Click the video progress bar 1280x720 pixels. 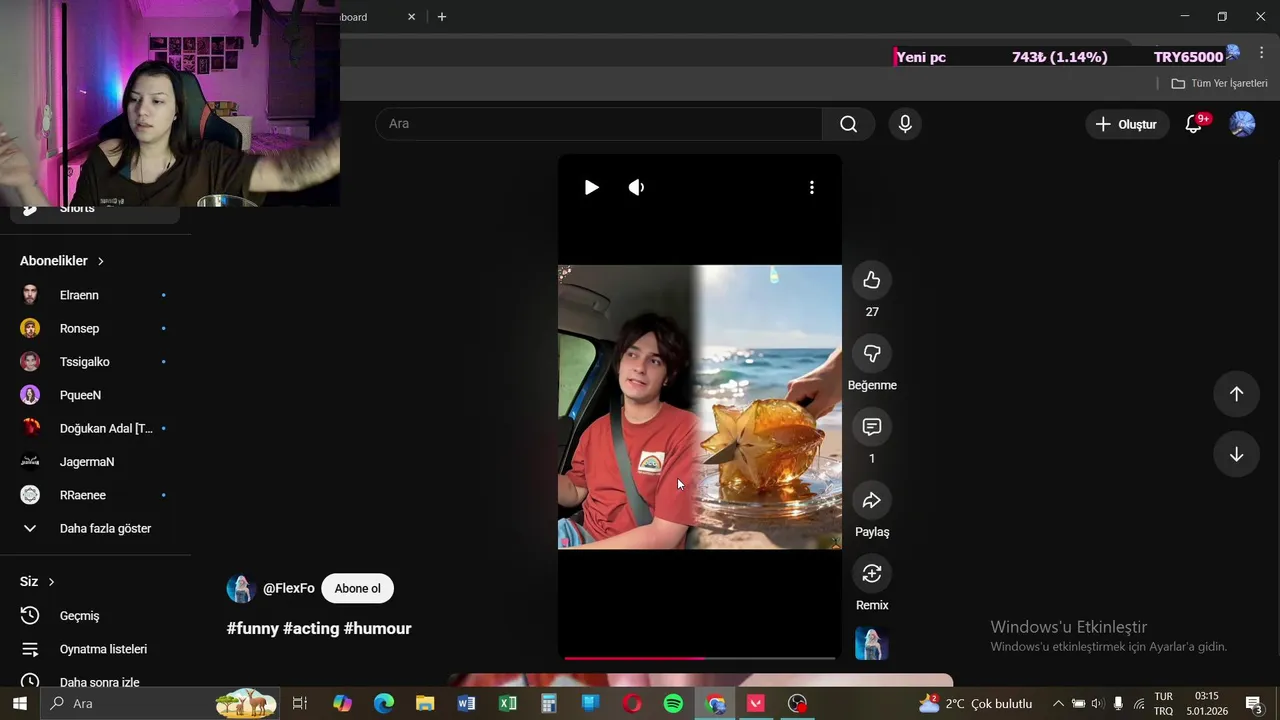tap(699, 658)
